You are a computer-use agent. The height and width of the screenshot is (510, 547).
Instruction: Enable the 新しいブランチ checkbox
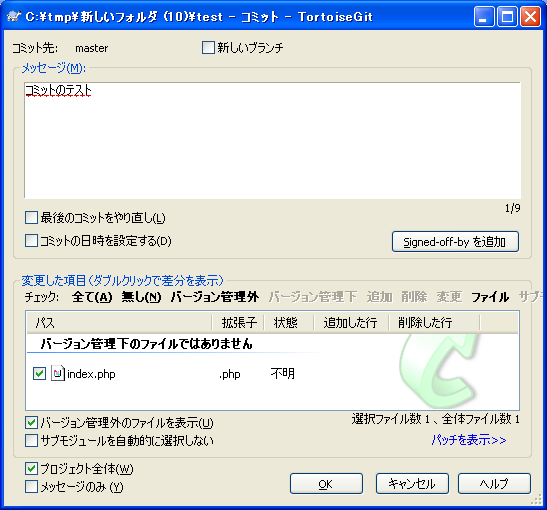208,47
